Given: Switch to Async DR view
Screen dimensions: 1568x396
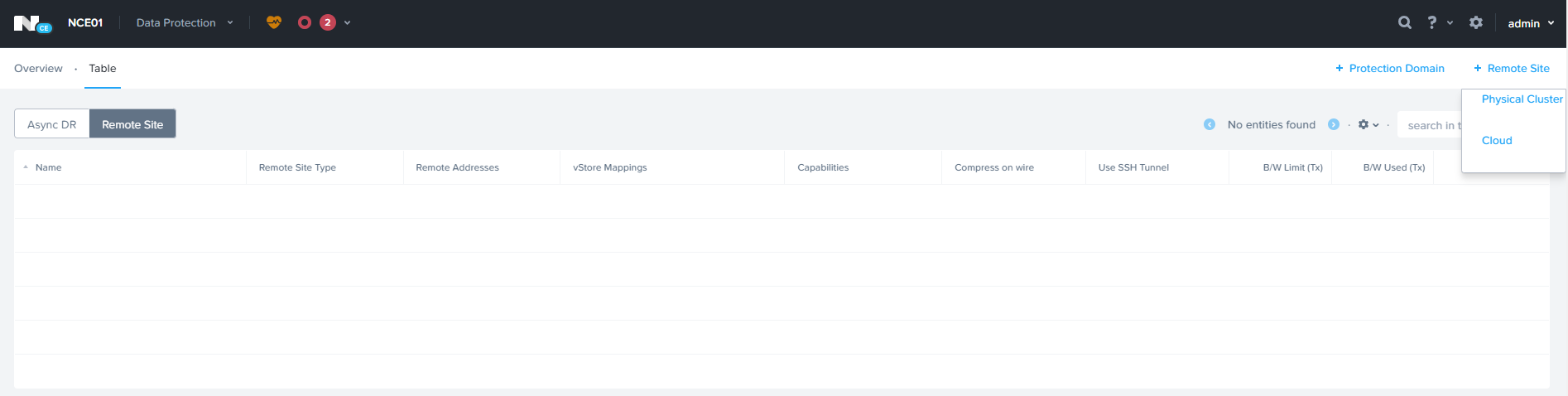Looking at the screenshot, I should point(51,124).
